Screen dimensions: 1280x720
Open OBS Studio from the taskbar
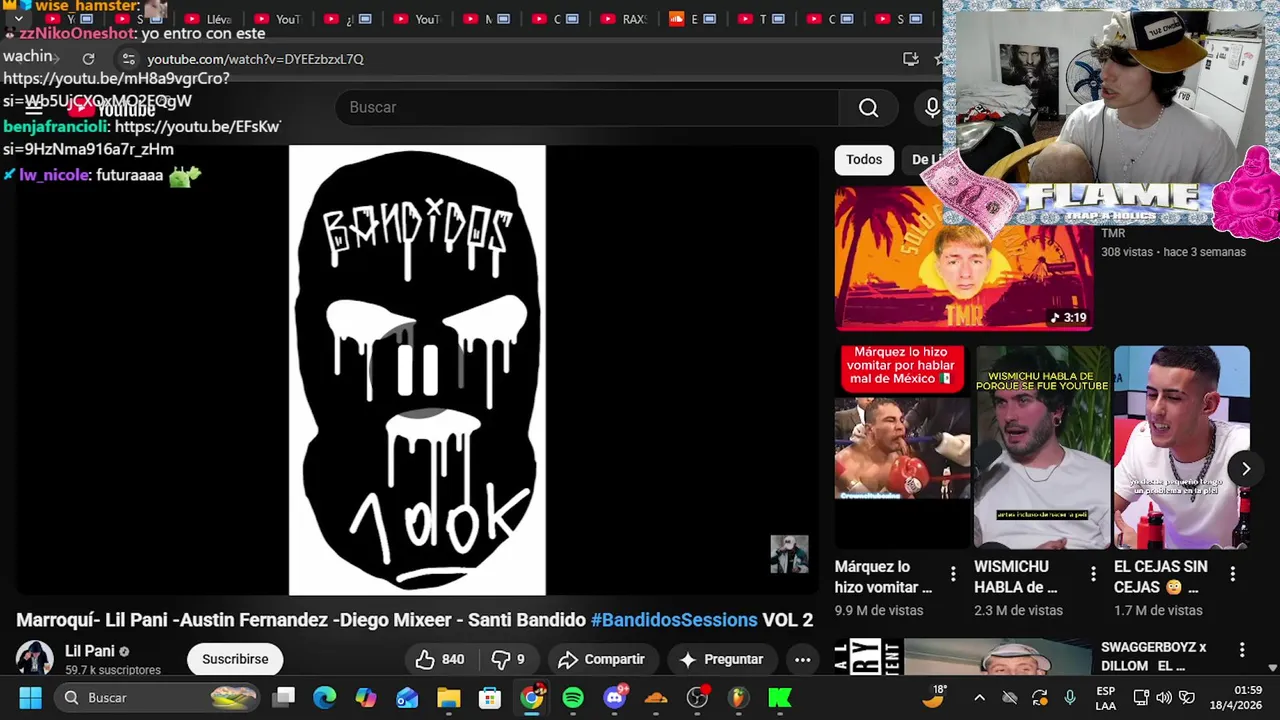click(x=697, y=698)
